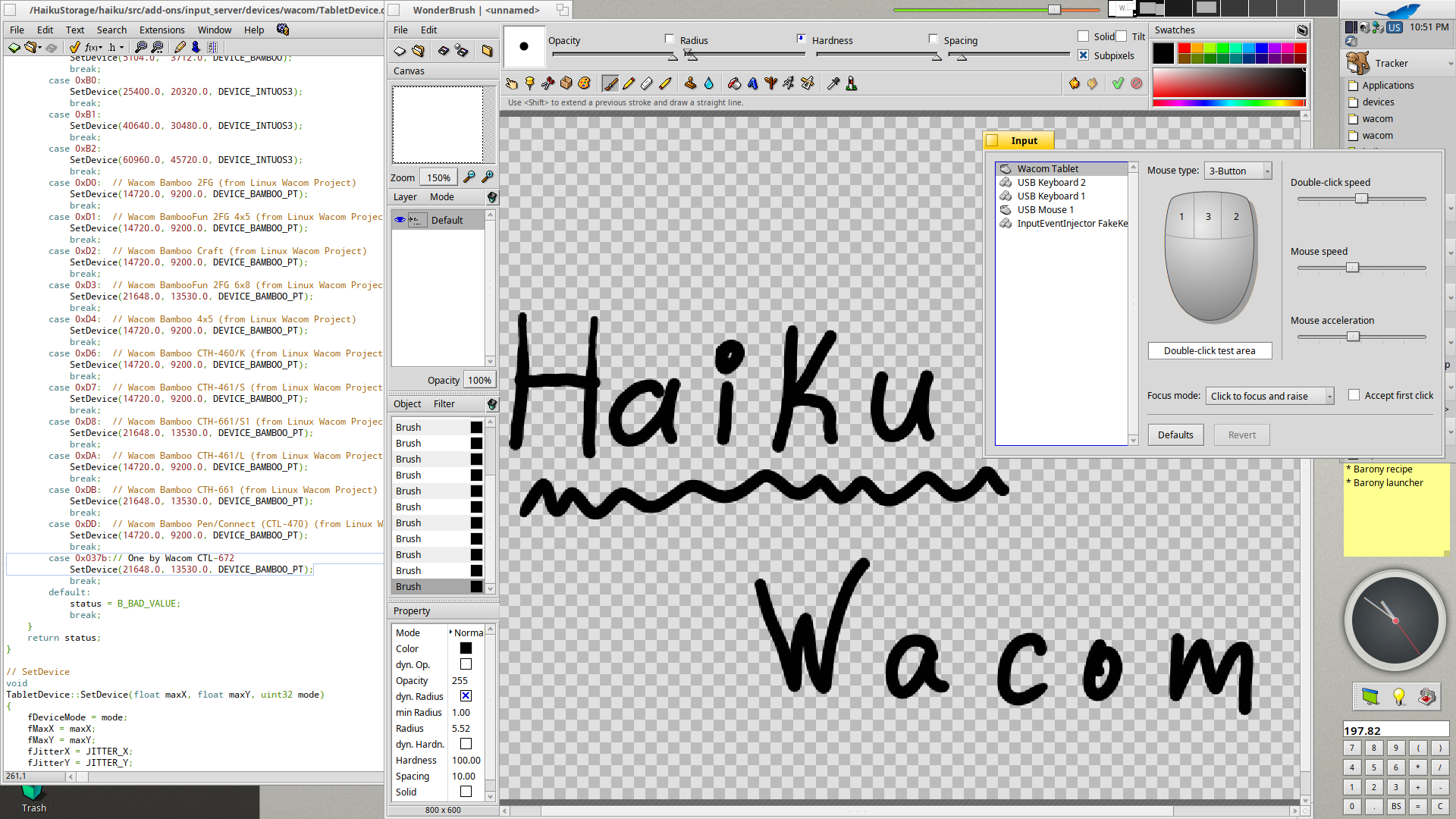The image size is (1456, 819).
Task: Click the Defaults button in Input
Action: [1175, 435]
